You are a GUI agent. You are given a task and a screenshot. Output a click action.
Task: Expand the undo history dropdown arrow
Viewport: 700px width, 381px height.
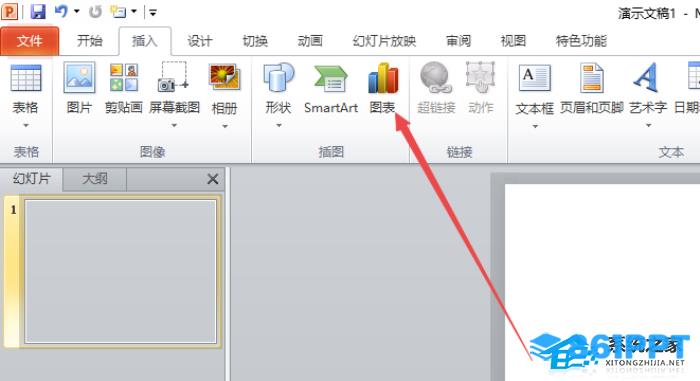coord(77,11)
